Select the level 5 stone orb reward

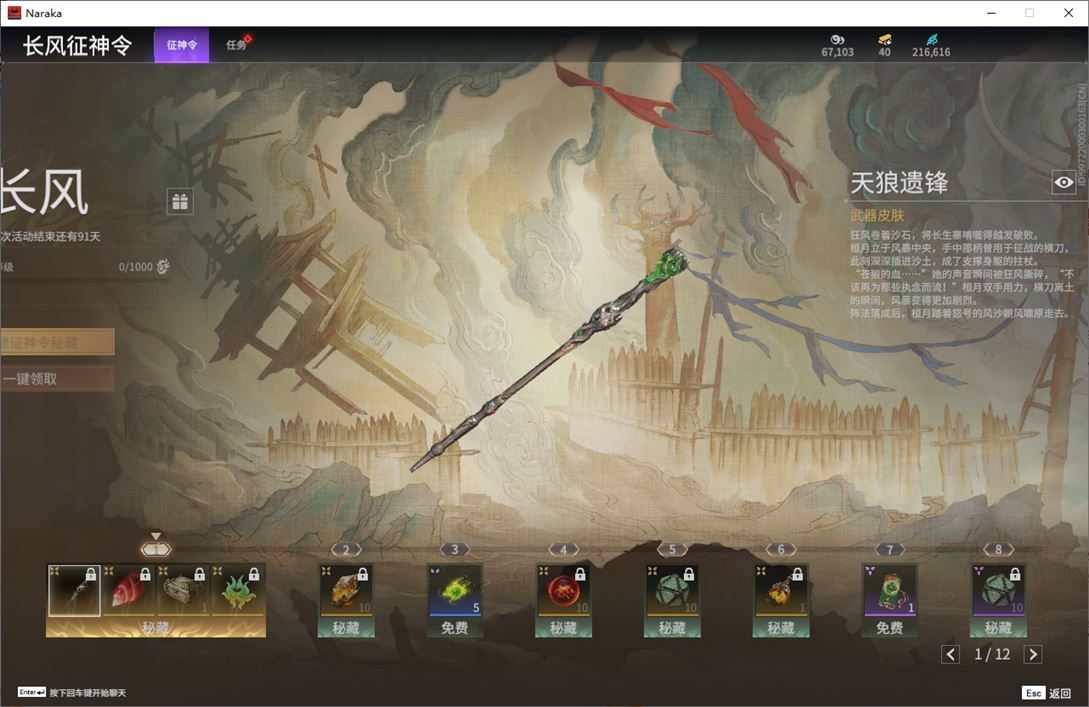tap(672, 590)
